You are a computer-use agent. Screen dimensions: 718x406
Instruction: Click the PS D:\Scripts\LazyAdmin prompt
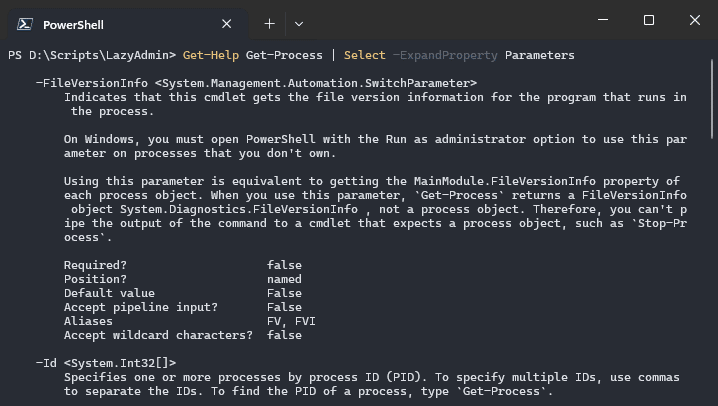(92, 55)
